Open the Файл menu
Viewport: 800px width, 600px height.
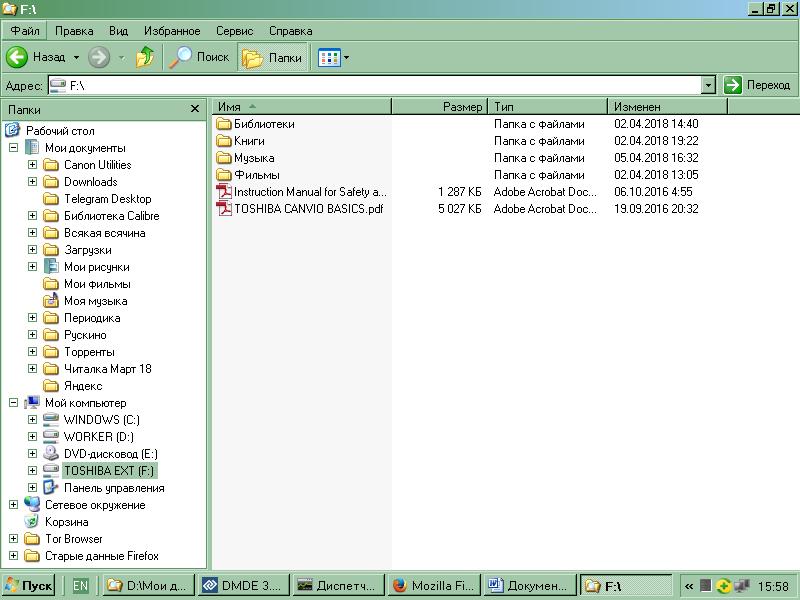(x=25, y=31)
